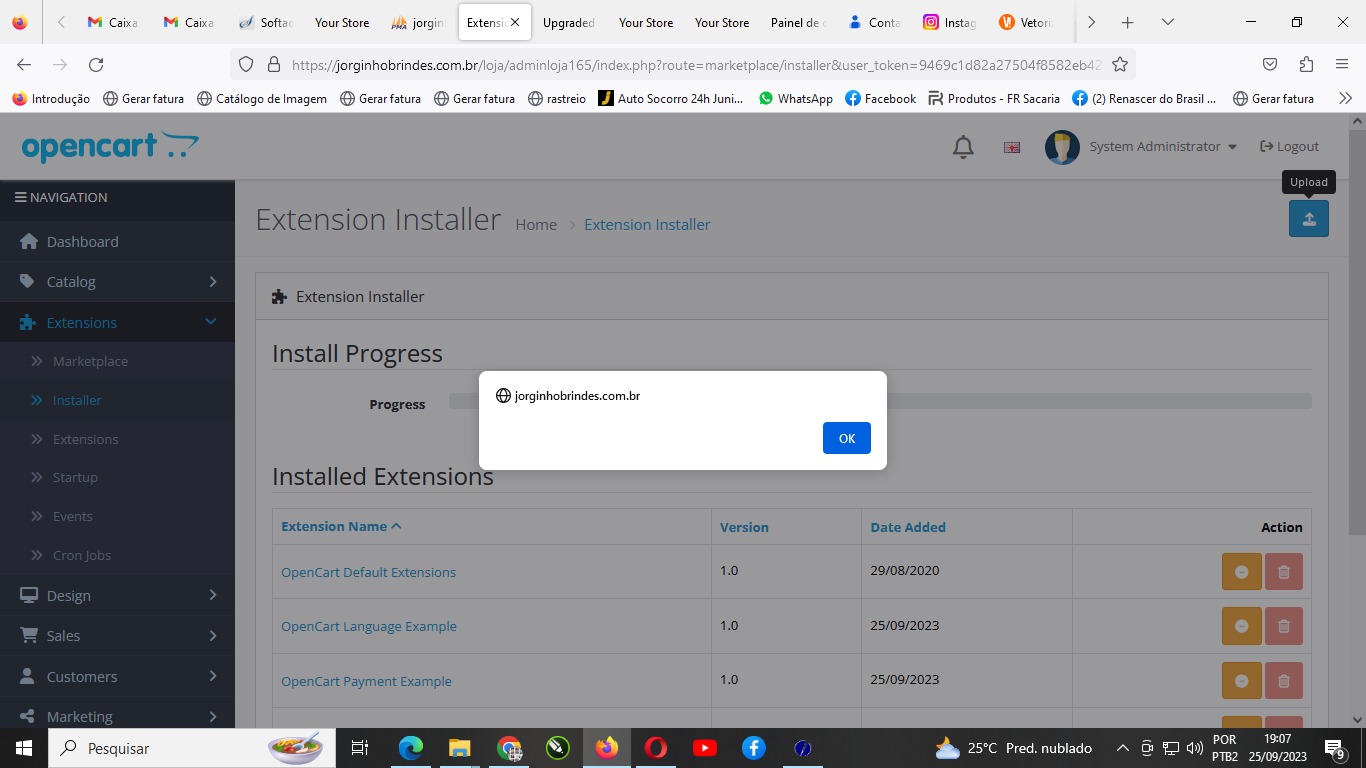1366x768 pixels.
Task: Expand the Catalog menu section
Action: [117, 282]
